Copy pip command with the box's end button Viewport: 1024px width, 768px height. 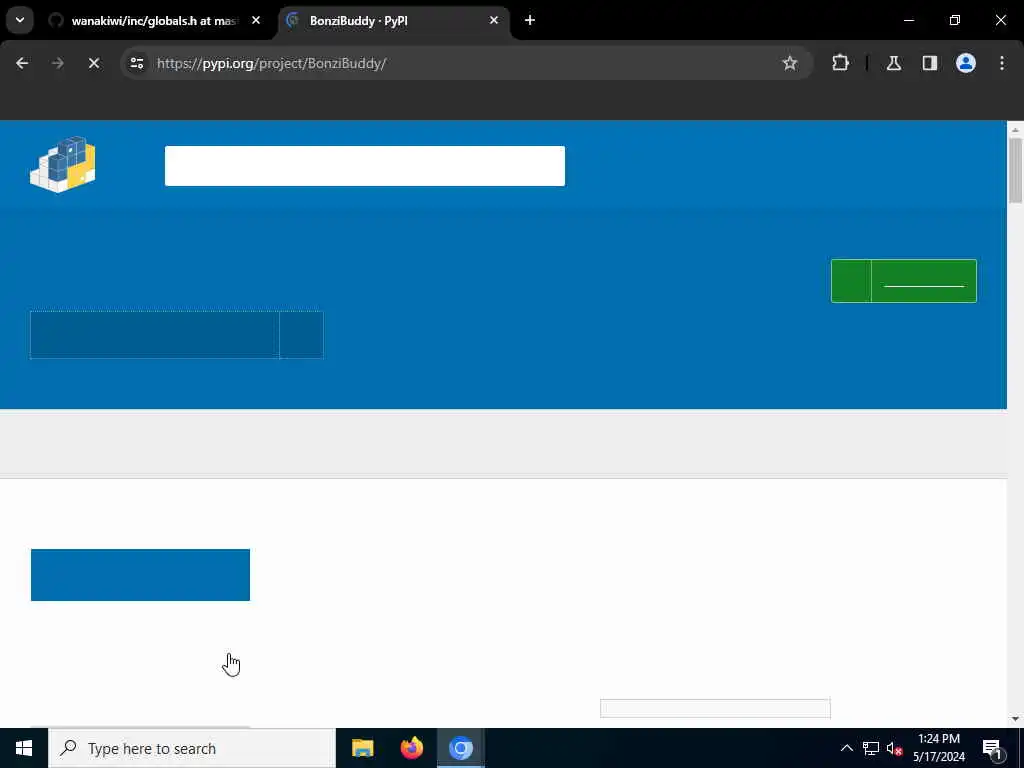pos(301,334)
